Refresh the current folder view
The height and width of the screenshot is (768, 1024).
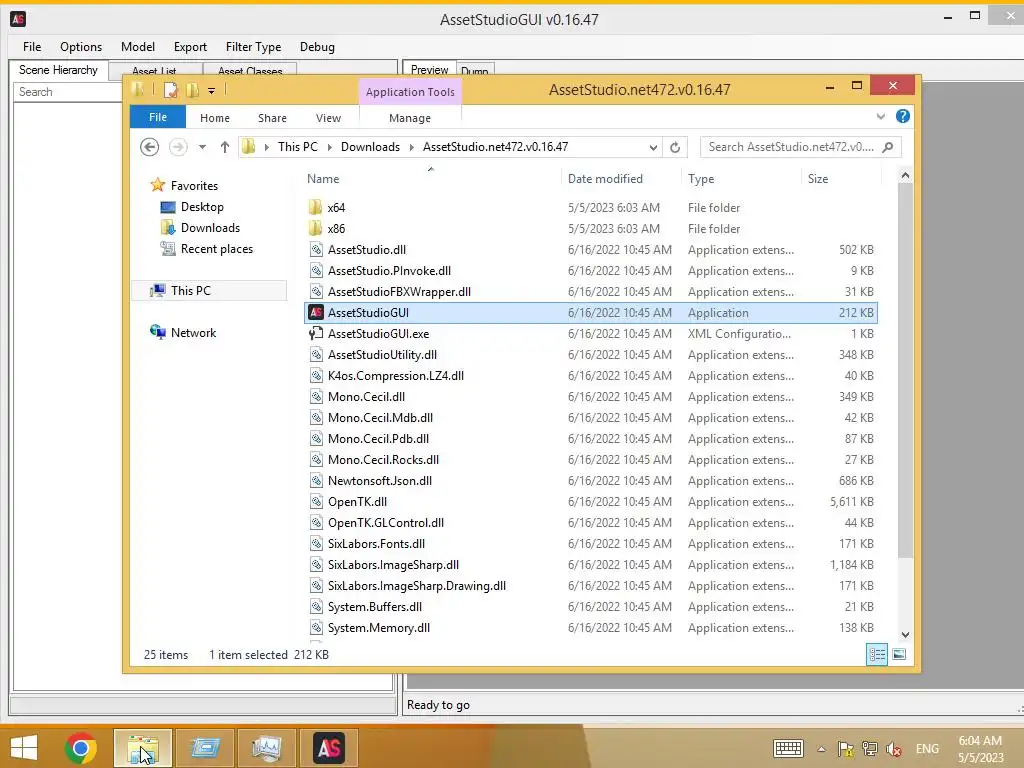675,148
